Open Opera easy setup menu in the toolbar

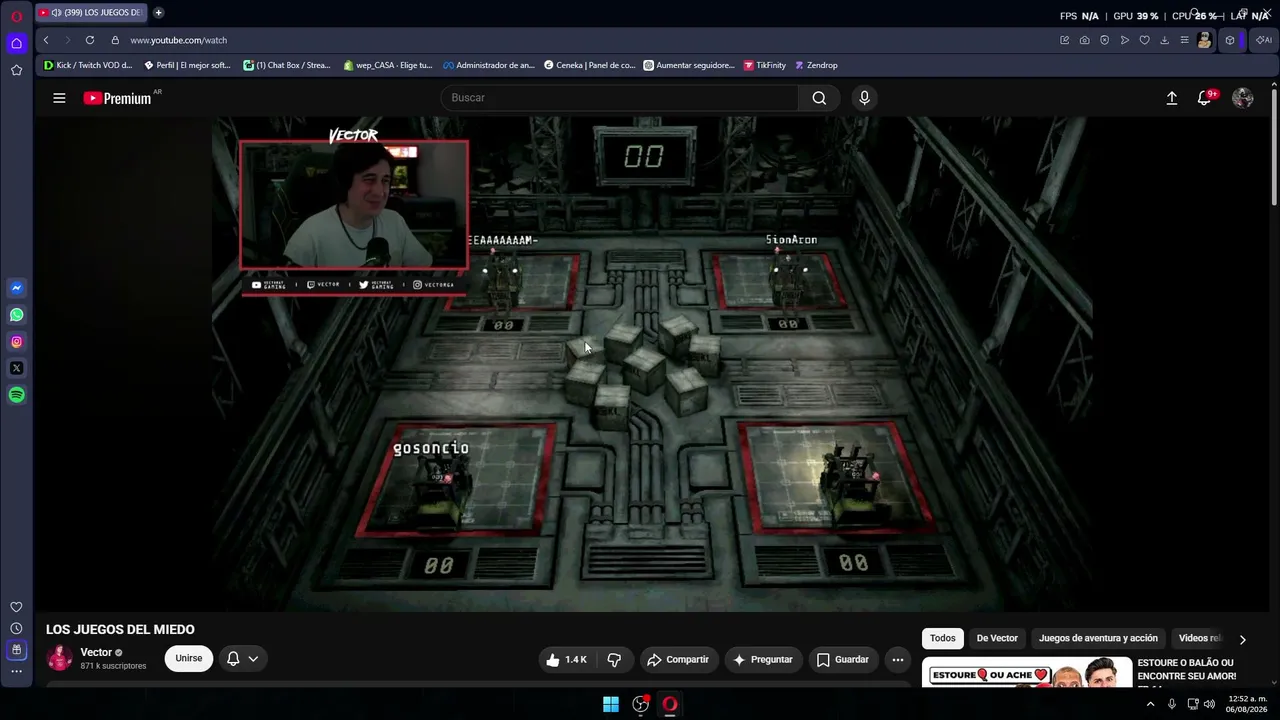click(x=1184, y=40)
